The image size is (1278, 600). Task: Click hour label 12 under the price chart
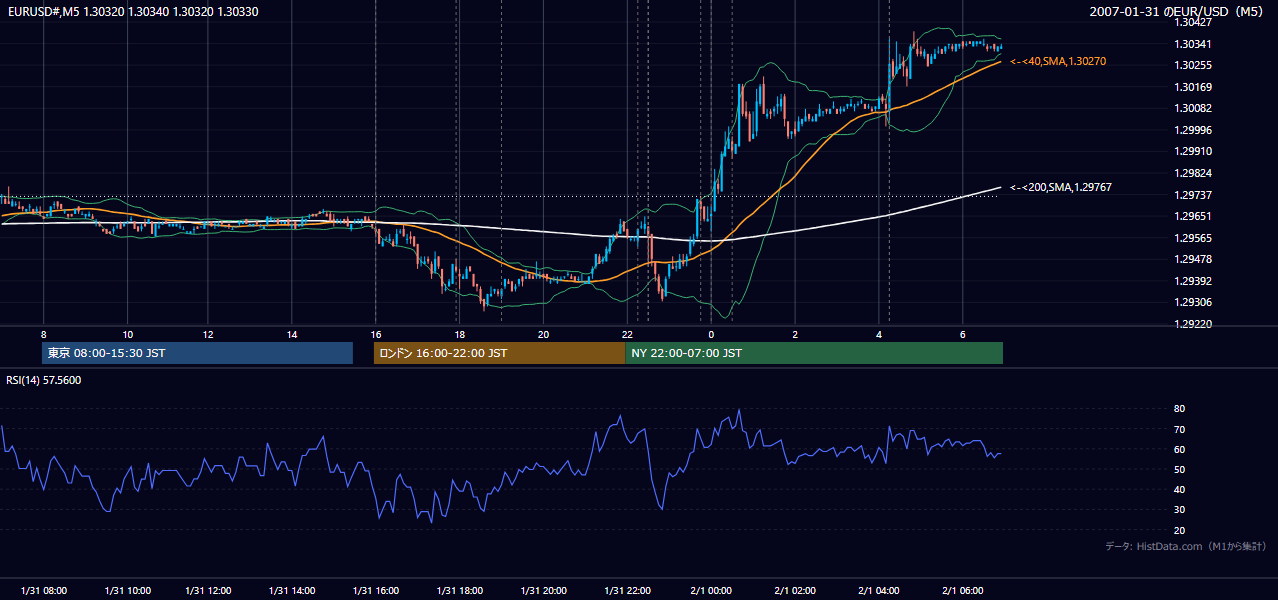(x=209, y=334)
